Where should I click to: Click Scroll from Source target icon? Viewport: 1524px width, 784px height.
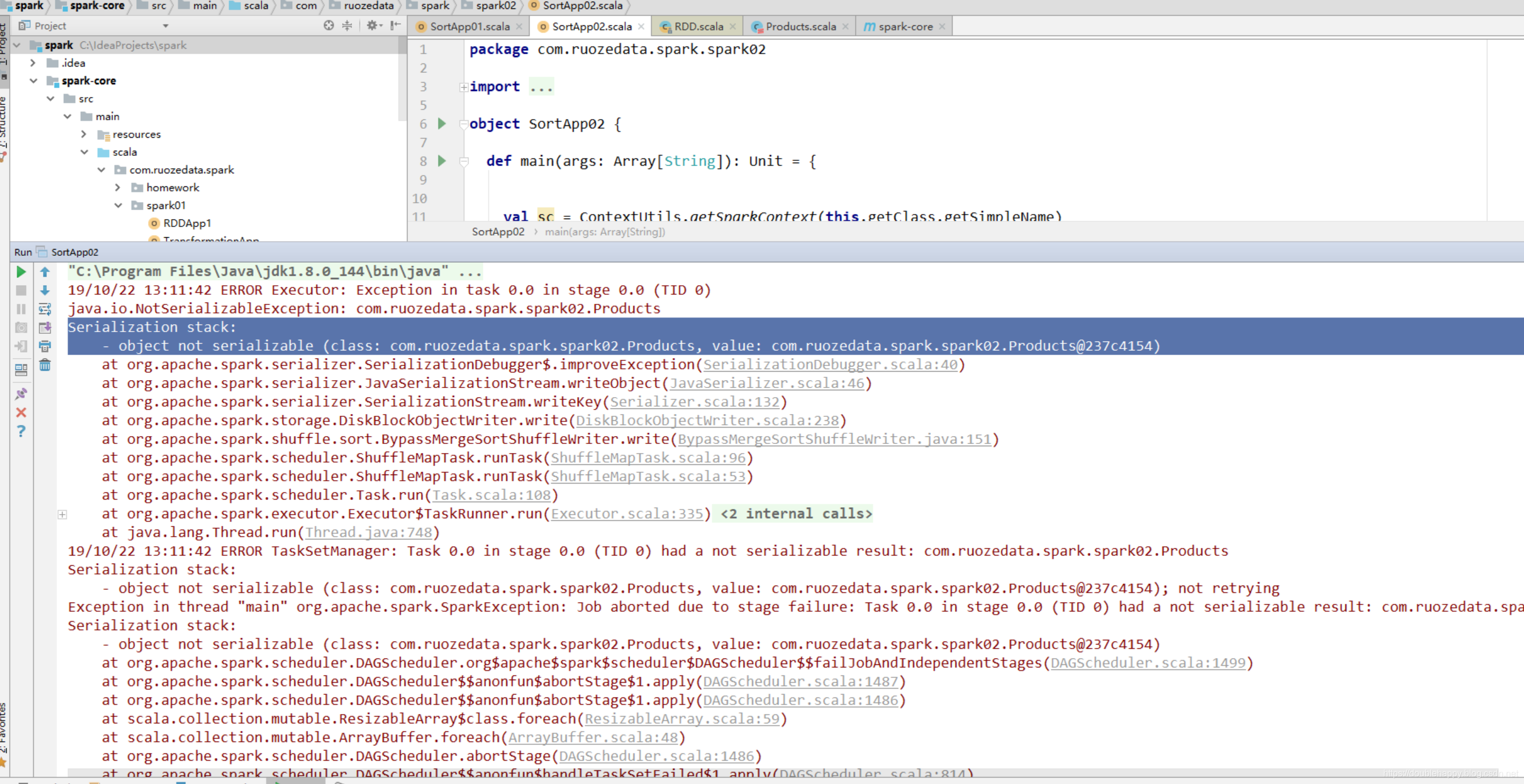(x=329, y=25)
